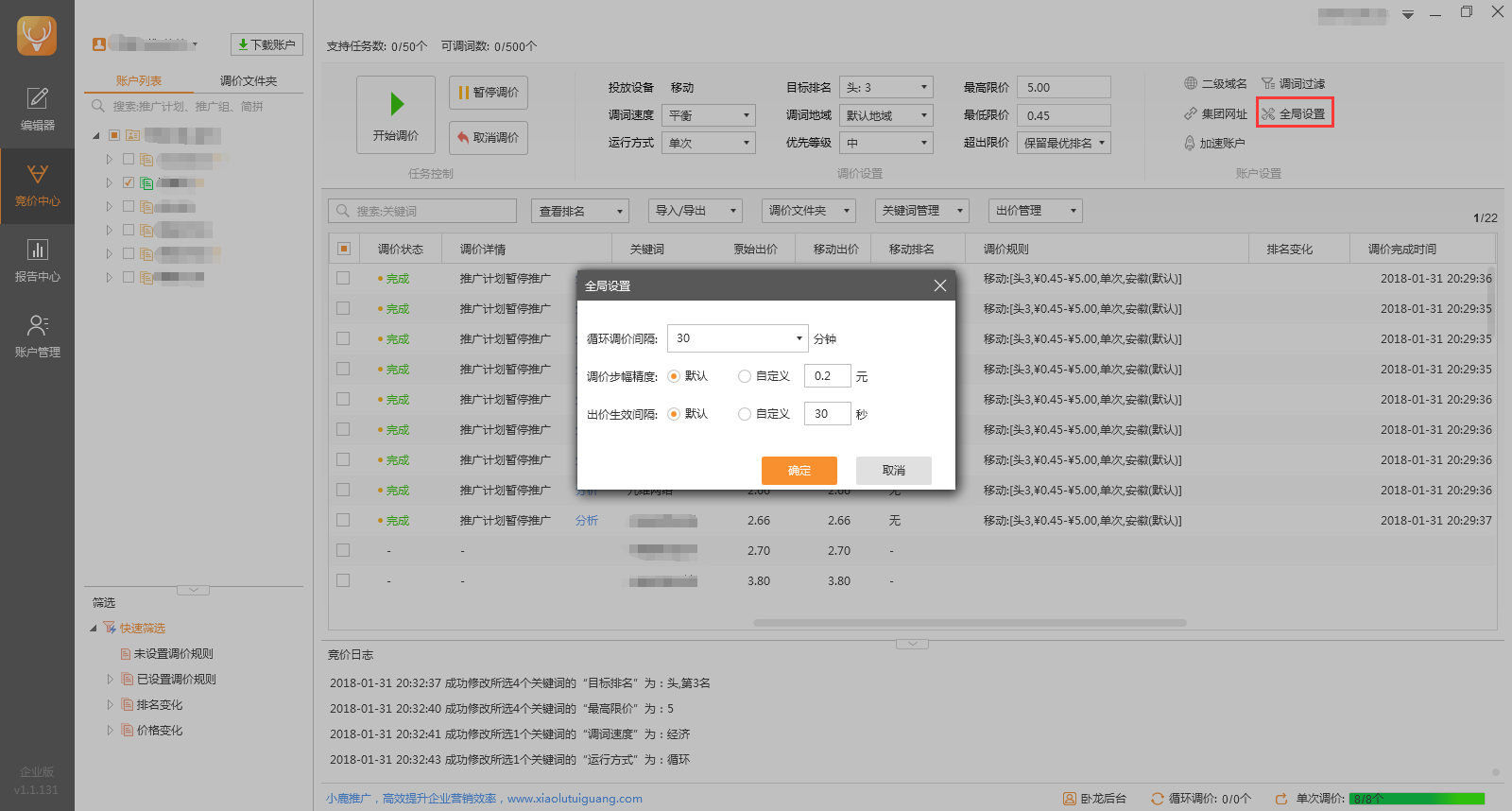
Task: Switch to 账户列表 tab
Action: pyautogui.click(x=139, y=80)
